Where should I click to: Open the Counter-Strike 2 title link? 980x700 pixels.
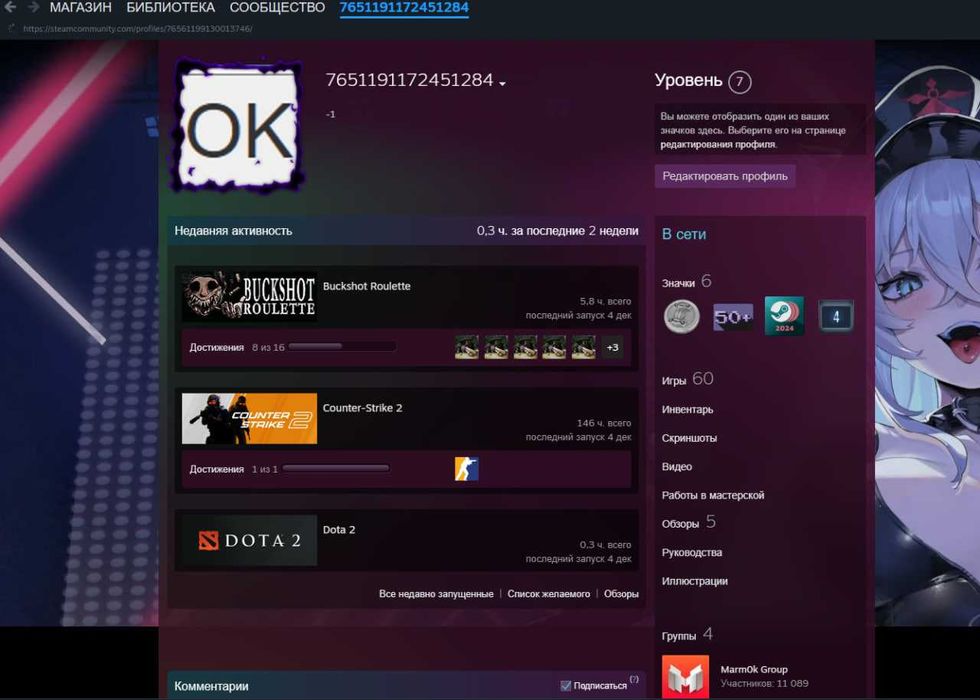coord(362,408)
